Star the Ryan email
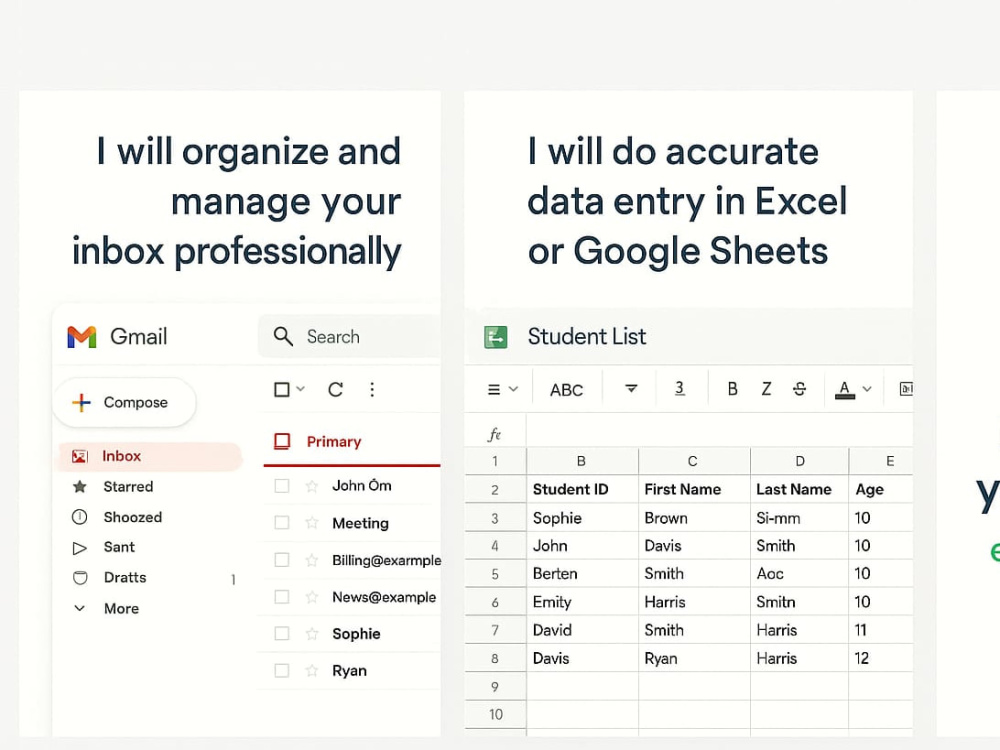1000x750 pixels. 312,670
